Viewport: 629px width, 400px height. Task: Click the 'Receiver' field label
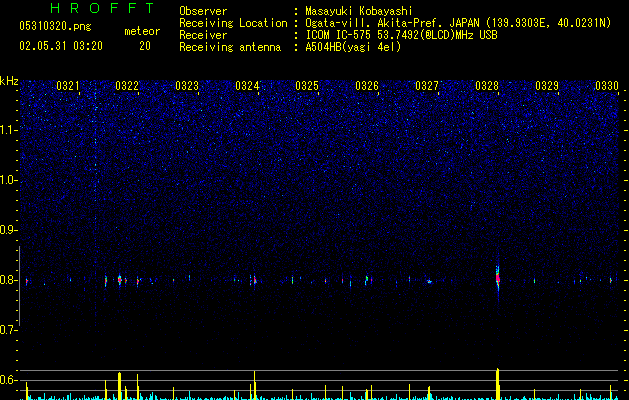pos(203,35)
